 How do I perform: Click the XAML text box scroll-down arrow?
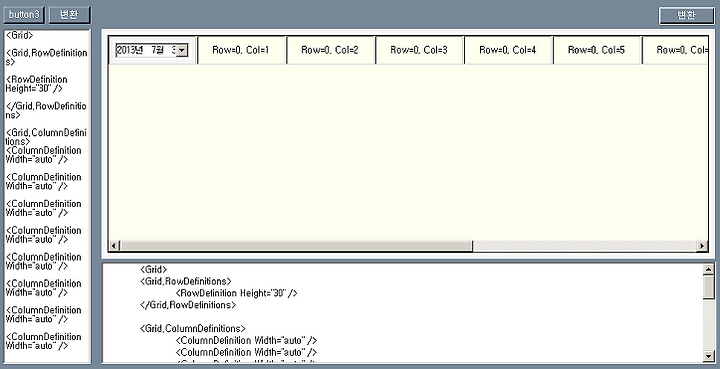pyautogui.click(x=709, y=356)
